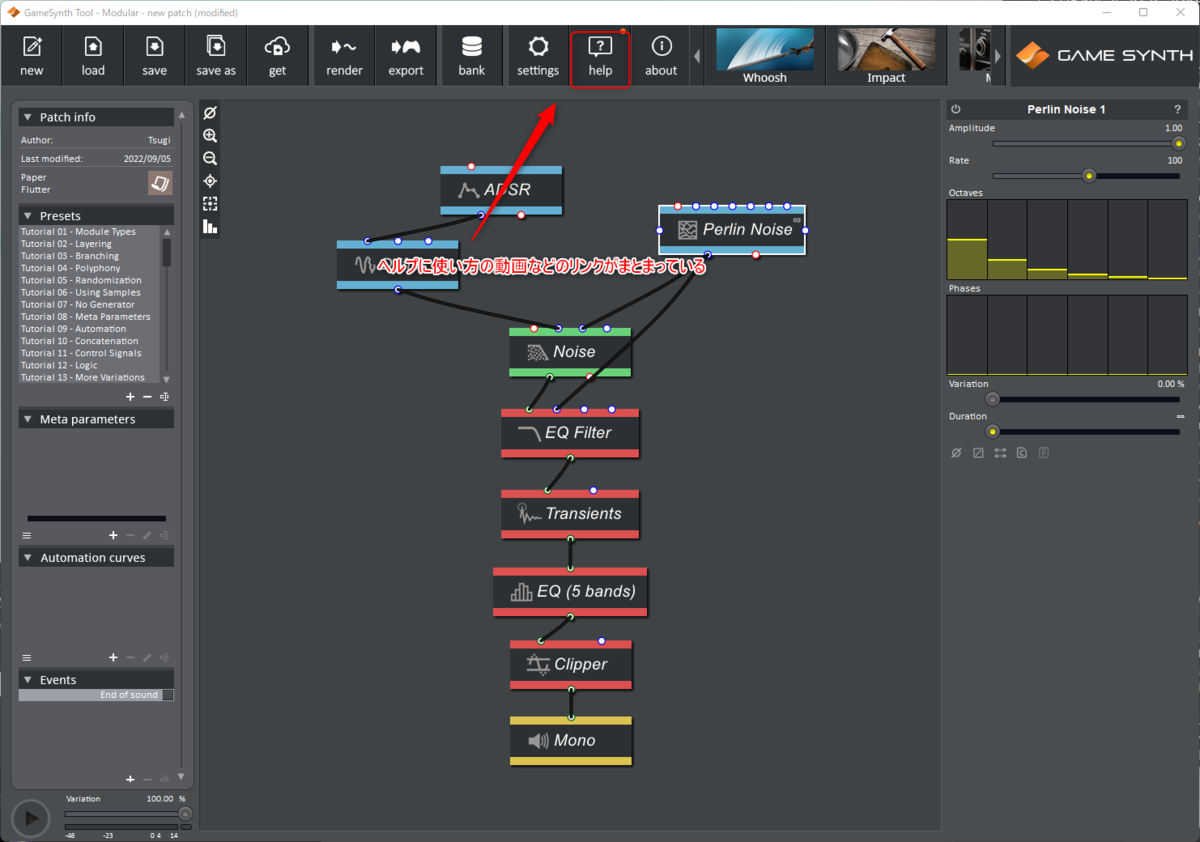Select the Transients module node

tap(570, 514)
